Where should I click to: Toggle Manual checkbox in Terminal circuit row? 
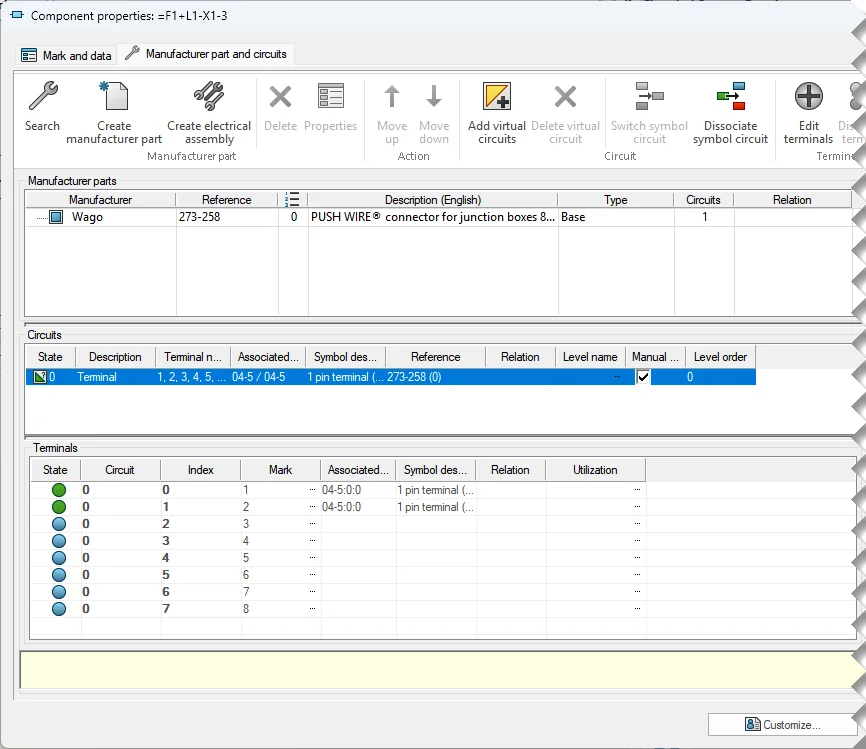tap(643, 377)
